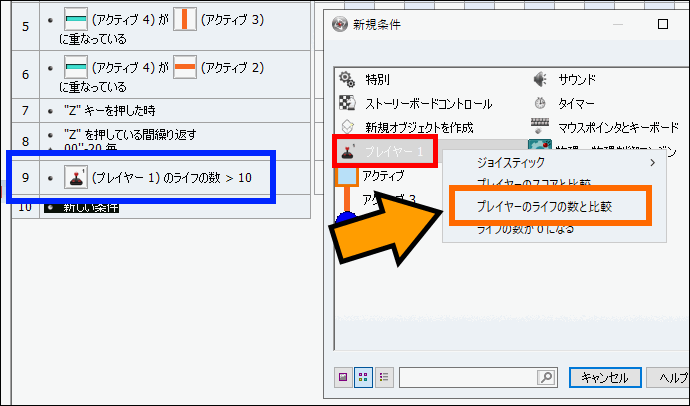
Task: Select event line number 7
Action: click(x=26, y=110)
